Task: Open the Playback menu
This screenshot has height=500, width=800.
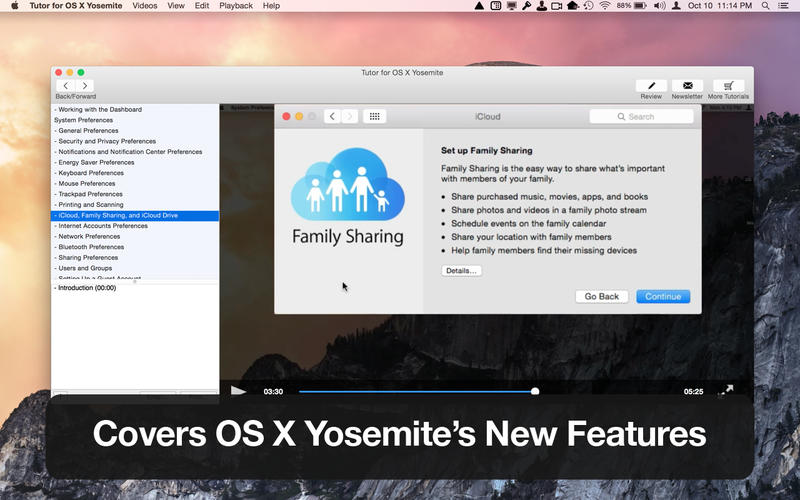Action: 236,6
